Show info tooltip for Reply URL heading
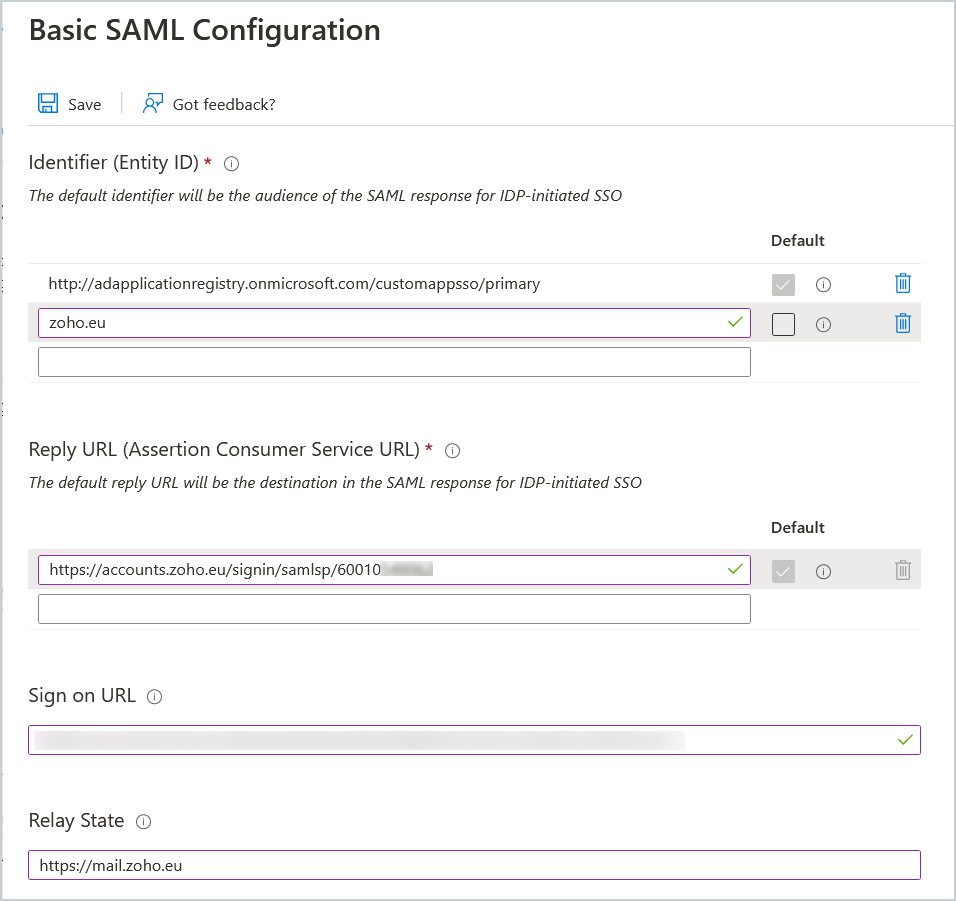This screenshot has width=956, height=901. [452, 450]
